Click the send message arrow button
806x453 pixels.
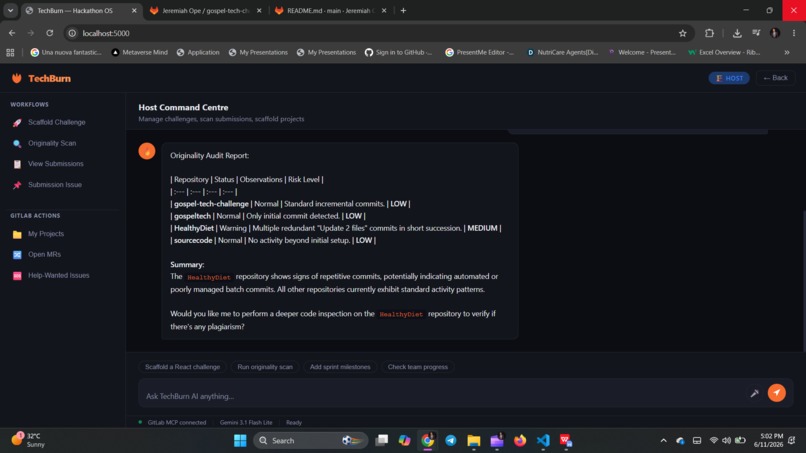coord(776,393)
